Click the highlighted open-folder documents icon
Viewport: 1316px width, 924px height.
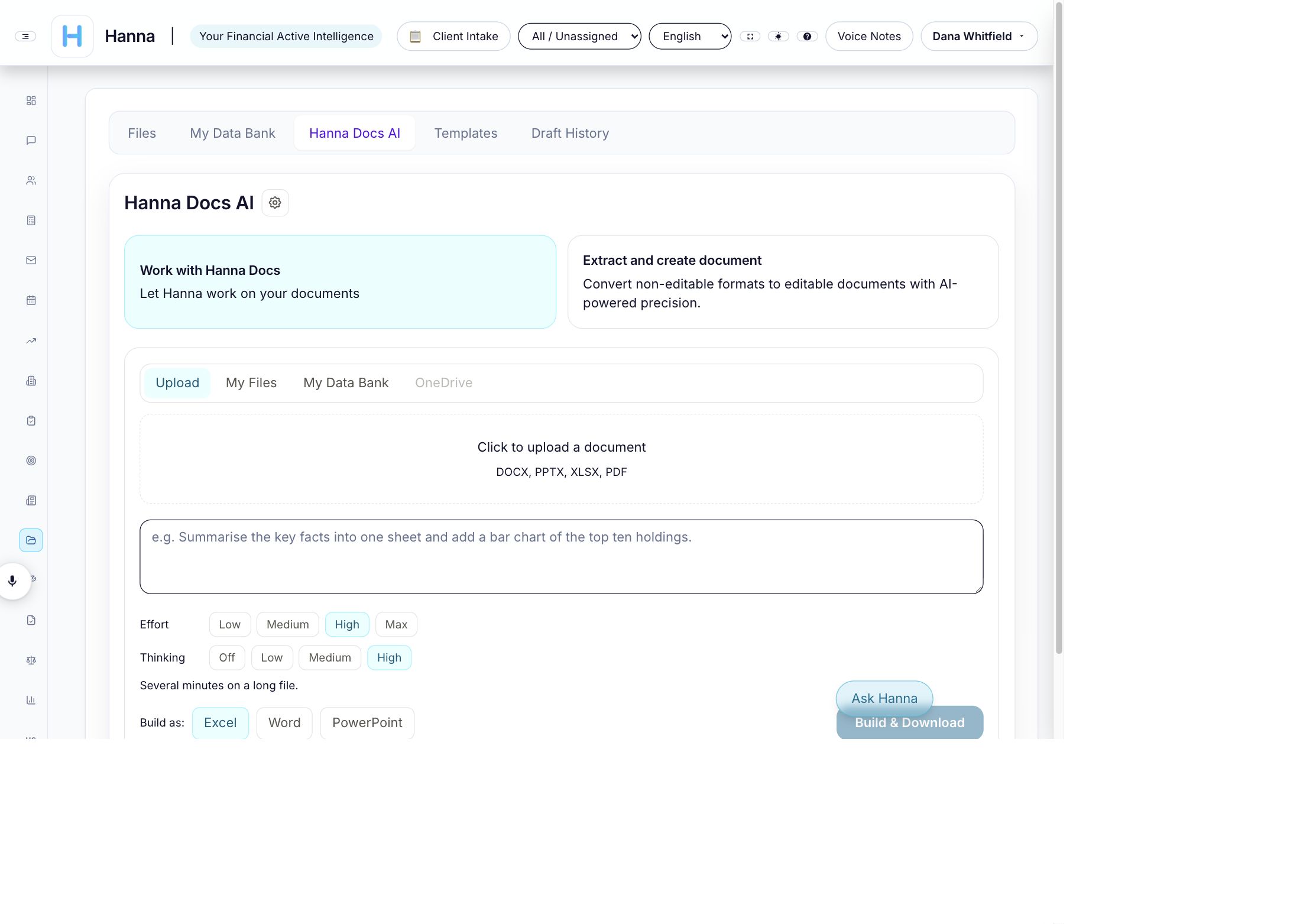pos(31,540)
